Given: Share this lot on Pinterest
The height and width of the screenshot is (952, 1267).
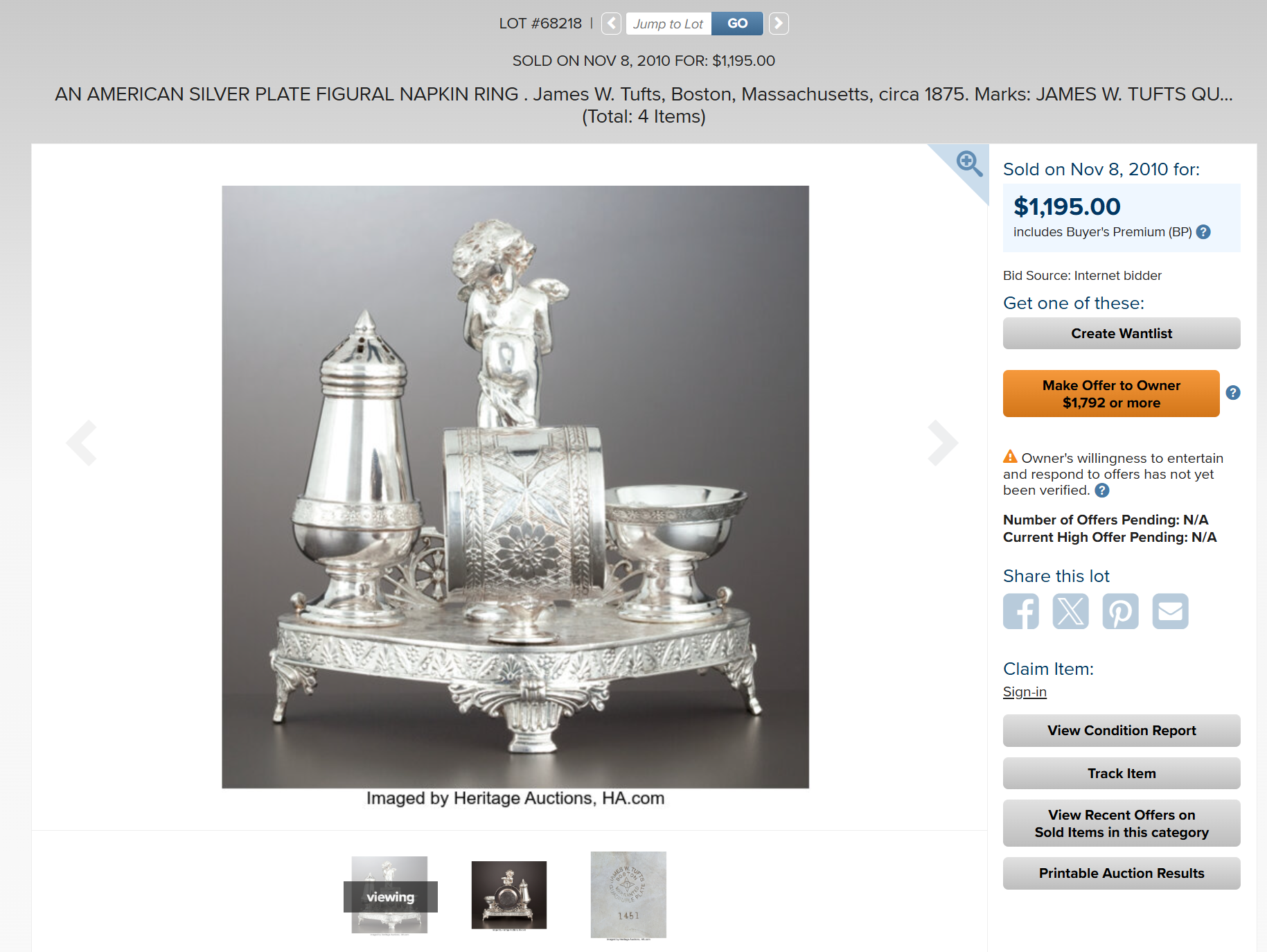Looking at the screenshot, I should click(x=1121, y=611).
